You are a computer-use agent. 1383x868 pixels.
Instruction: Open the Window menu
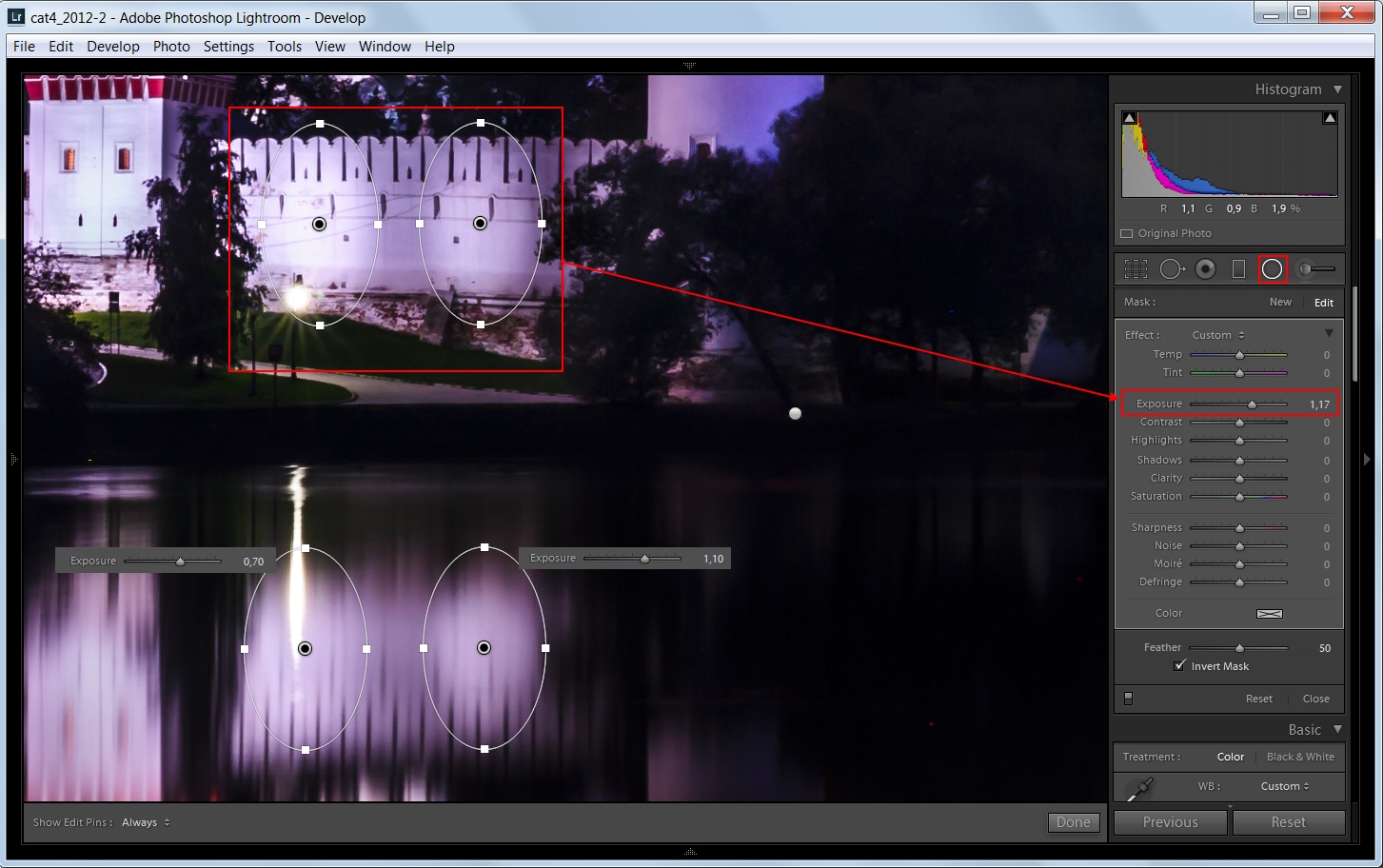point(385,46)
